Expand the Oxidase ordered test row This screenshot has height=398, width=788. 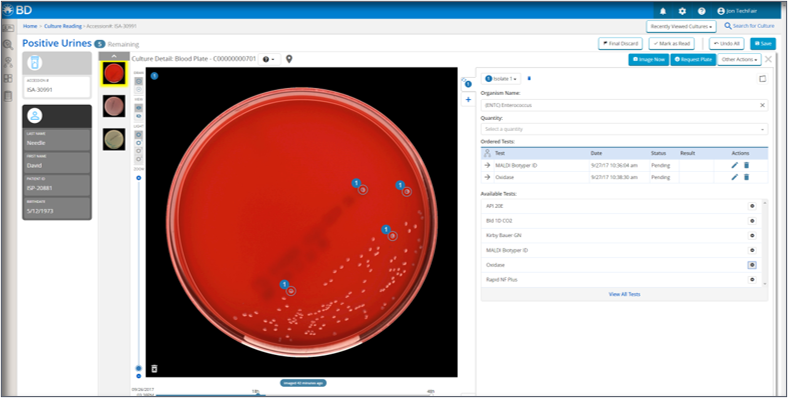(x=486, y=177)
